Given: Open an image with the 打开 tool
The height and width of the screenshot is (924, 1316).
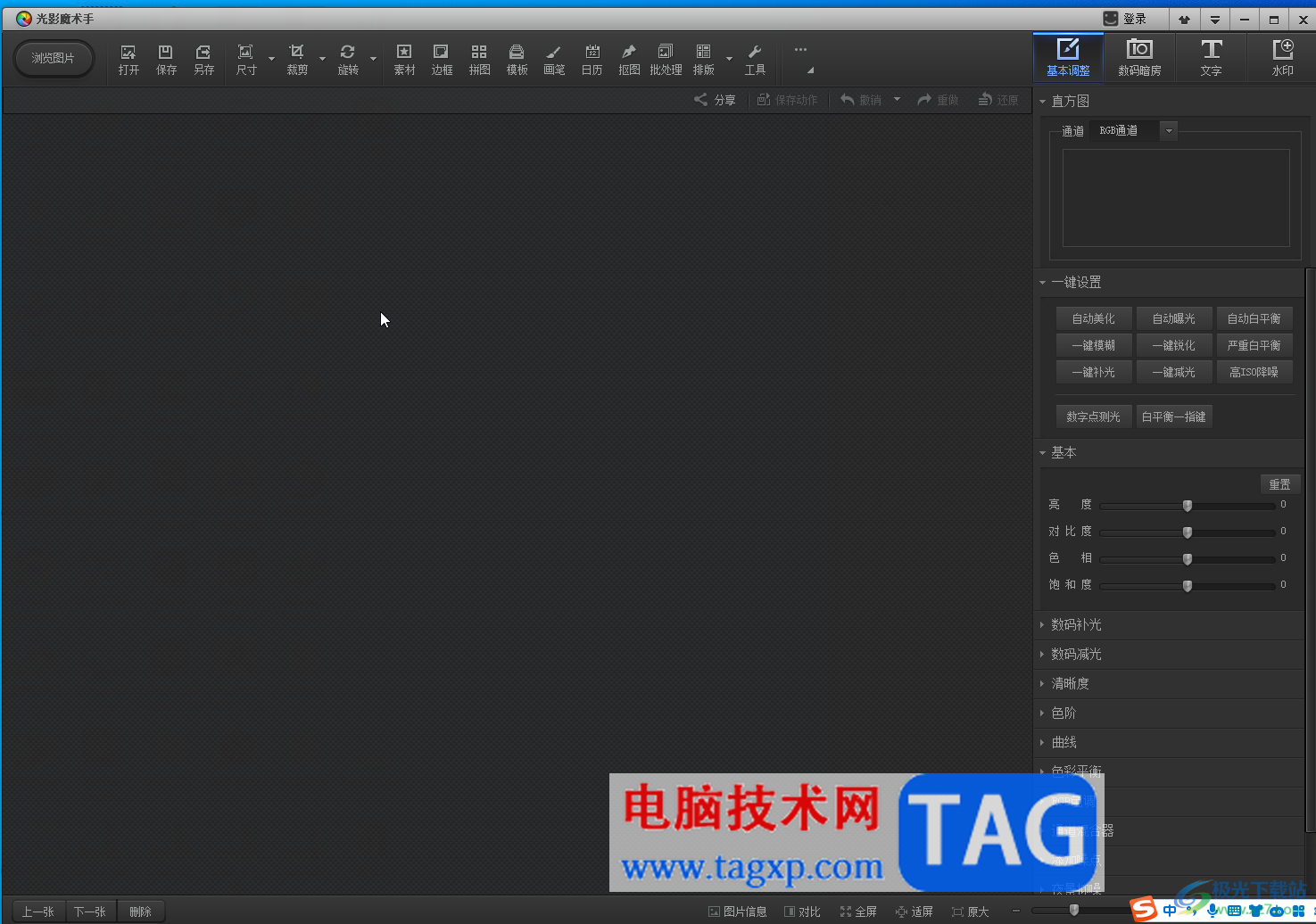Looking at the screenshot, I should click(128, 59).
